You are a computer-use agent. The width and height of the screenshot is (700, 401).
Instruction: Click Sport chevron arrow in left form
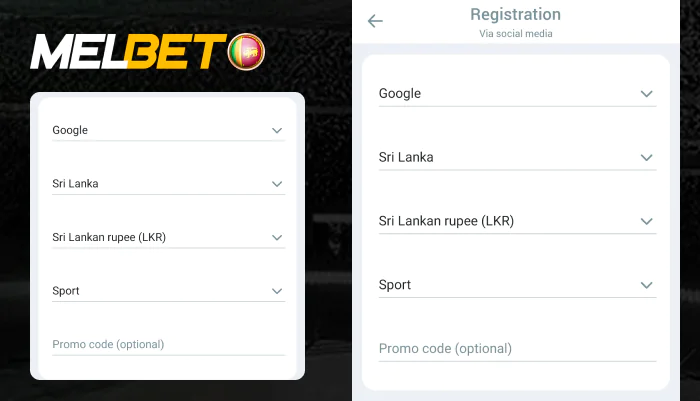pyautogui.click(x=277, y=291)
